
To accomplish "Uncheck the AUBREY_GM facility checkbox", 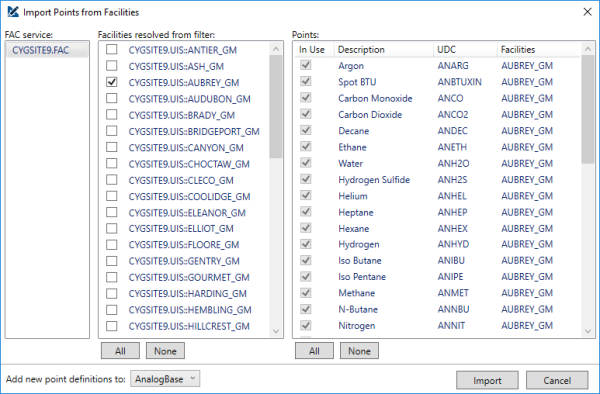I will 112,82.
